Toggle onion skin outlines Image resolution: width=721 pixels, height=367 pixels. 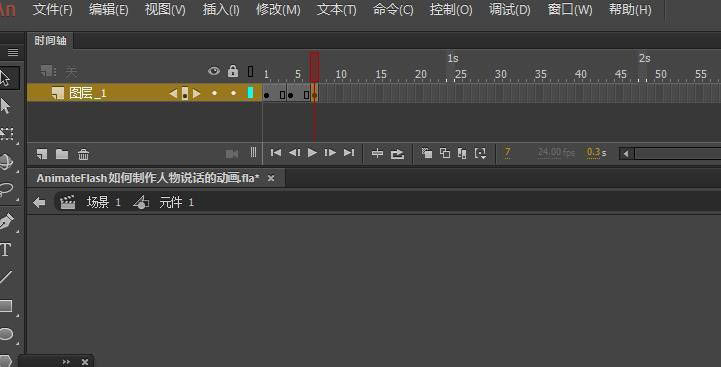pyautogui.click(x=445, y=153)
